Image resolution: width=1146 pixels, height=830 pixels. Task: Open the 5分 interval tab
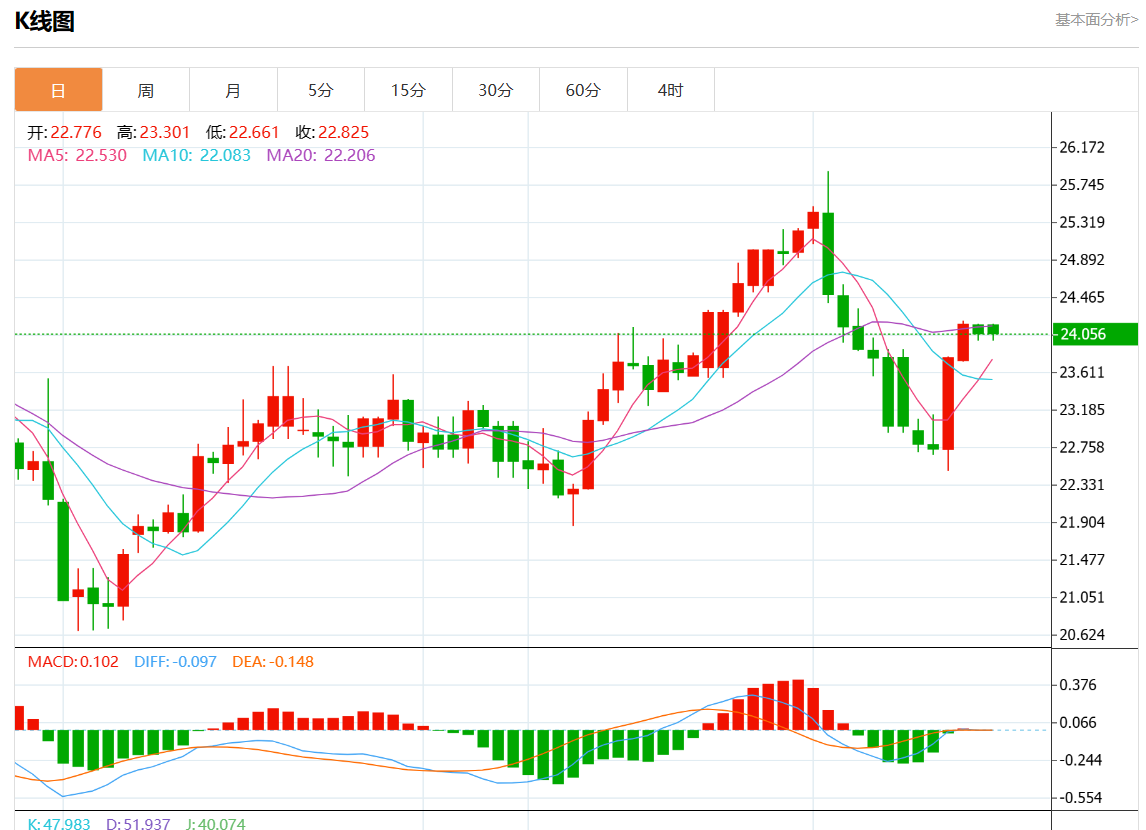(321, 91)
